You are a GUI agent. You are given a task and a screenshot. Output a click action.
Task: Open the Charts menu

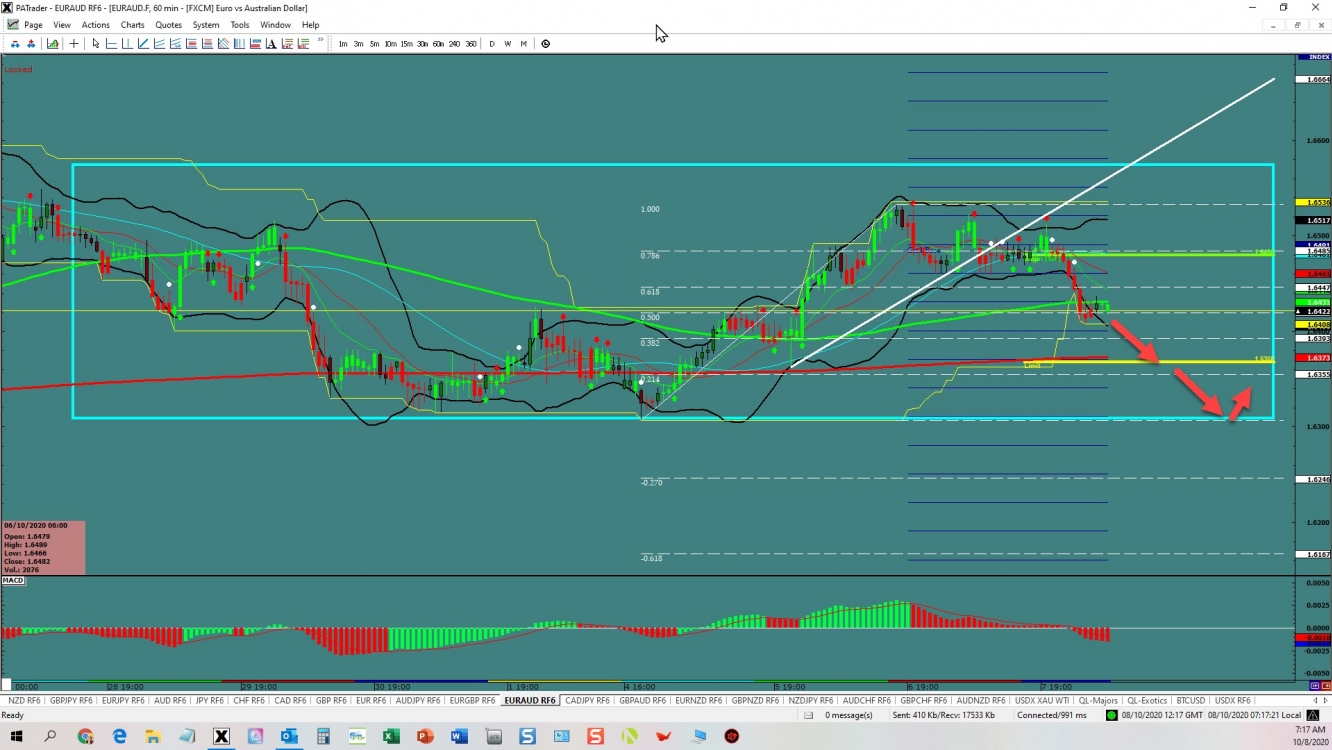click(132, 25)
